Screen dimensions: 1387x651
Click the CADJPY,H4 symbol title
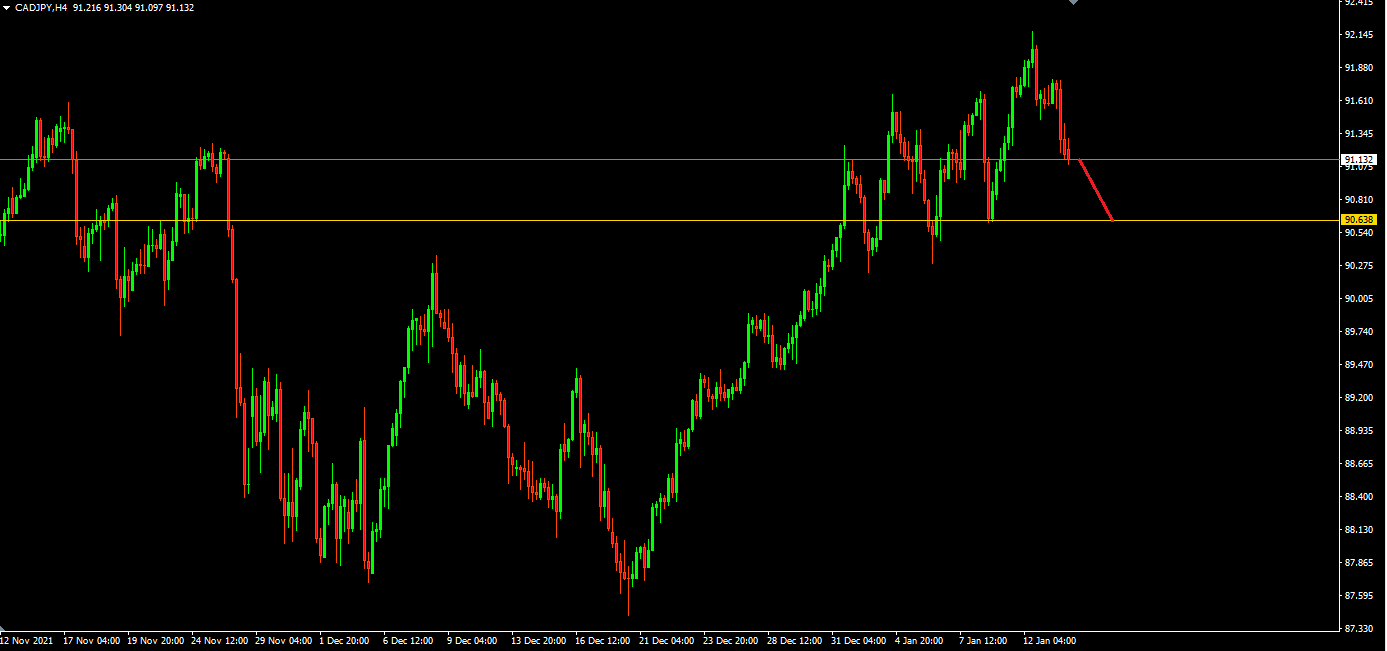click(x=41, y=8)
